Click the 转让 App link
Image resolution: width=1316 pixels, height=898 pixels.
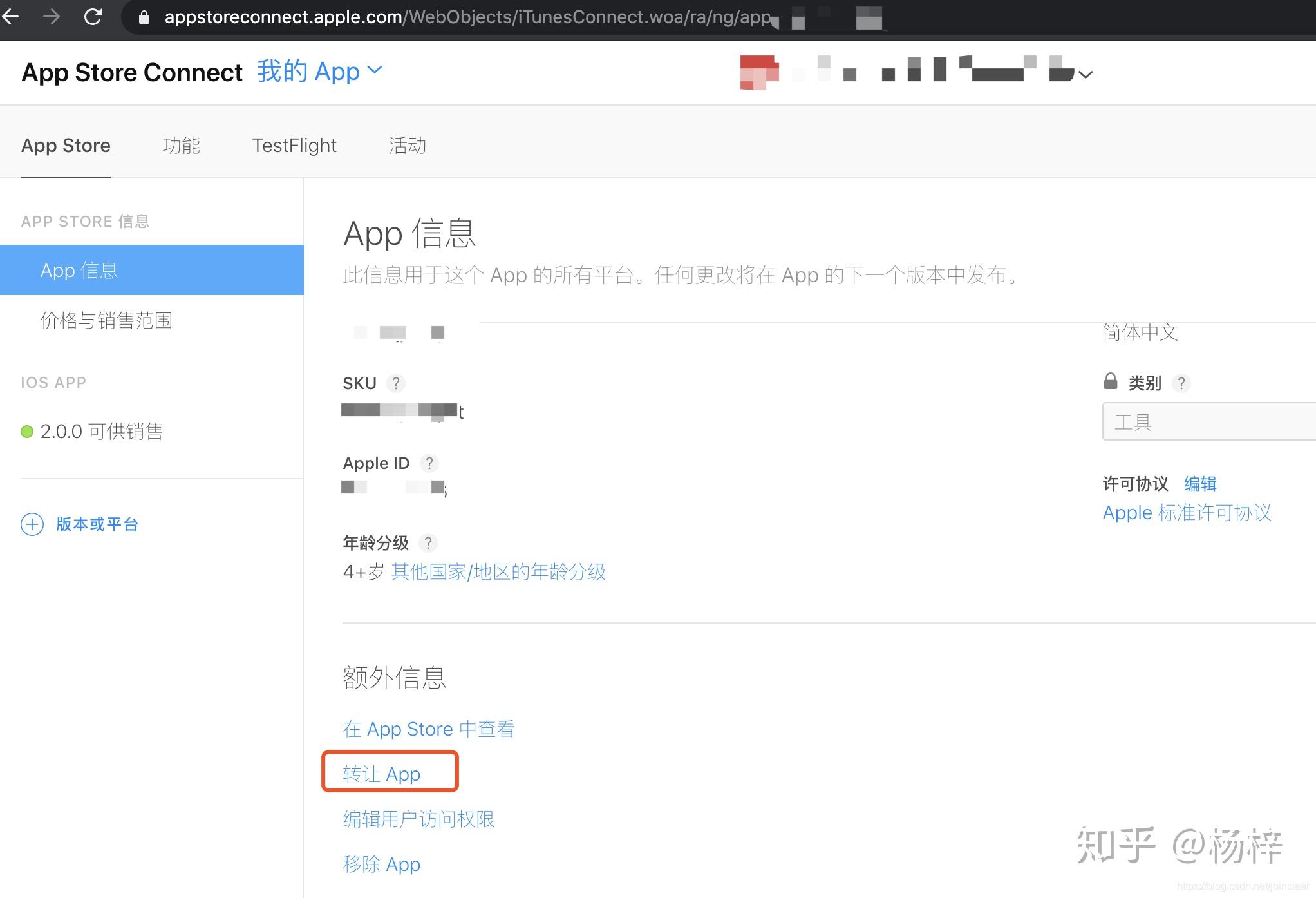382,774
